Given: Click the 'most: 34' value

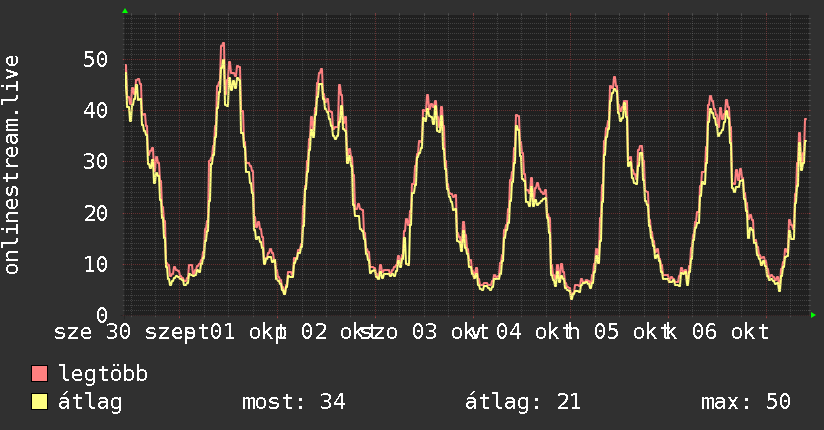Looking at the screenshot, I should 294,402.
